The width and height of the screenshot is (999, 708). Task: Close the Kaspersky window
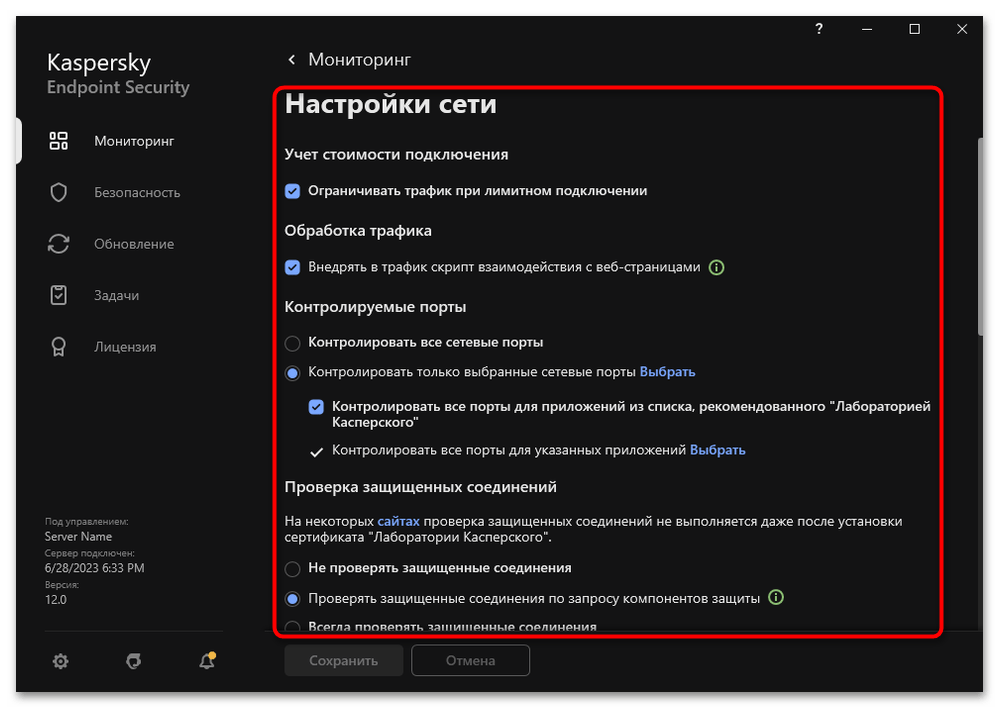pos(962,29)
